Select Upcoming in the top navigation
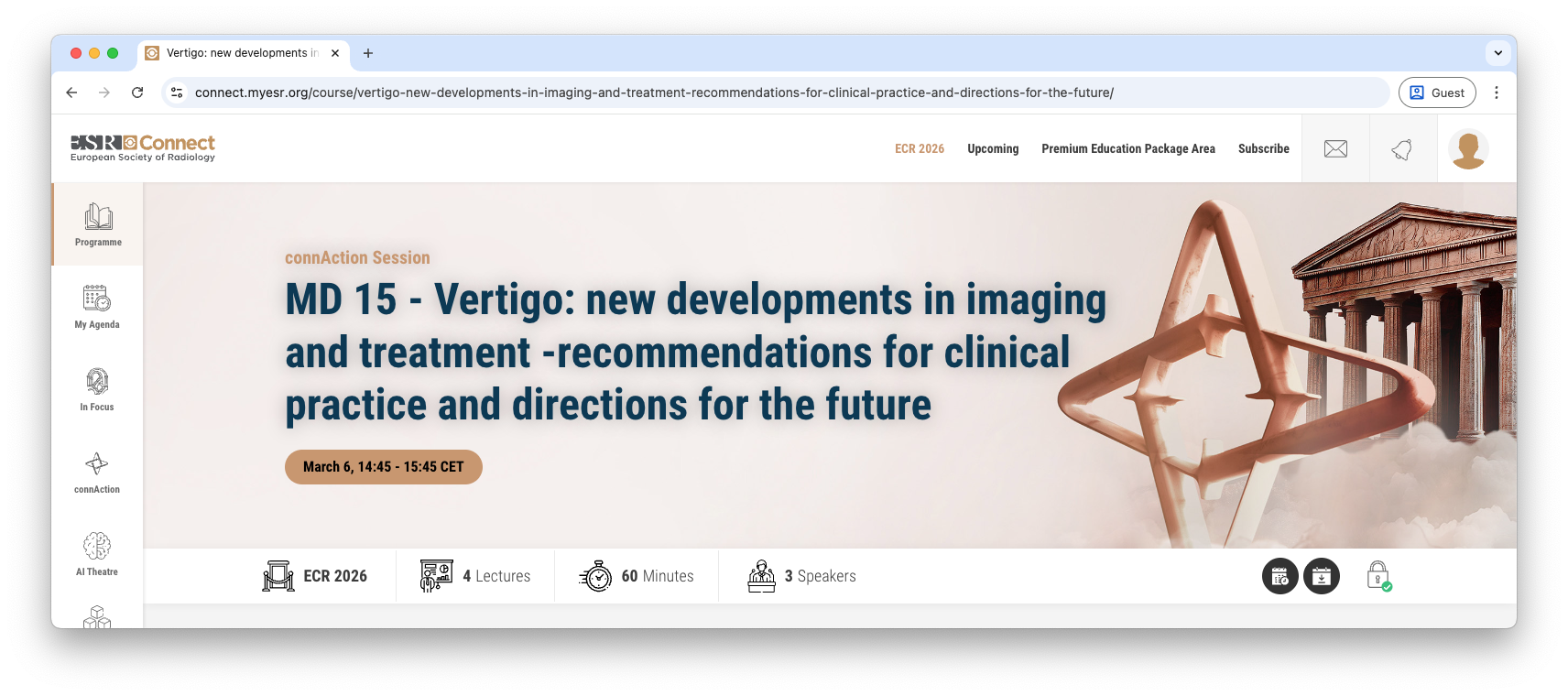The height and width of the screenshot is (696, 1568). point(993,148)
